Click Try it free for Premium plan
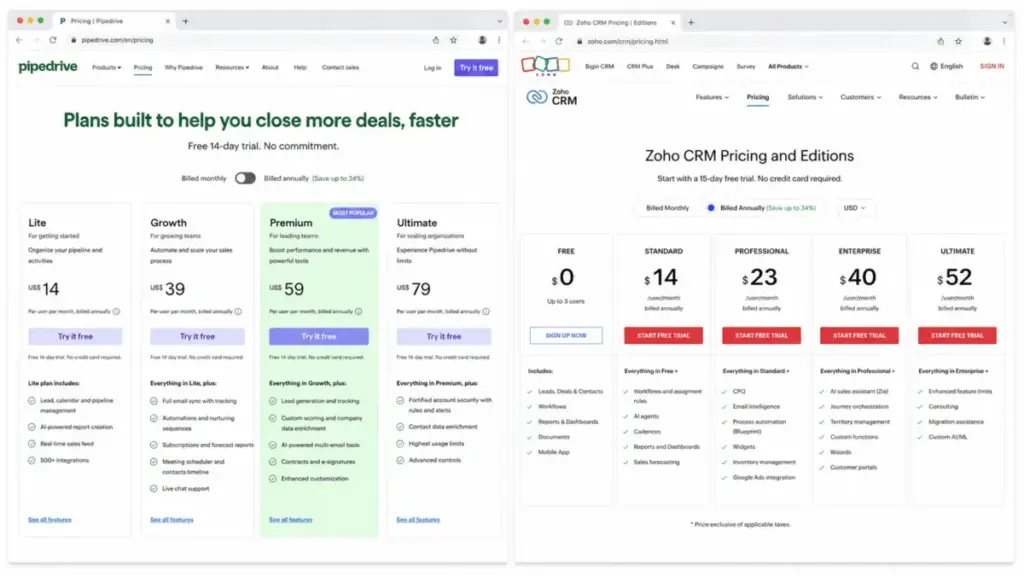1024x576 pixels. pos(319,336)
